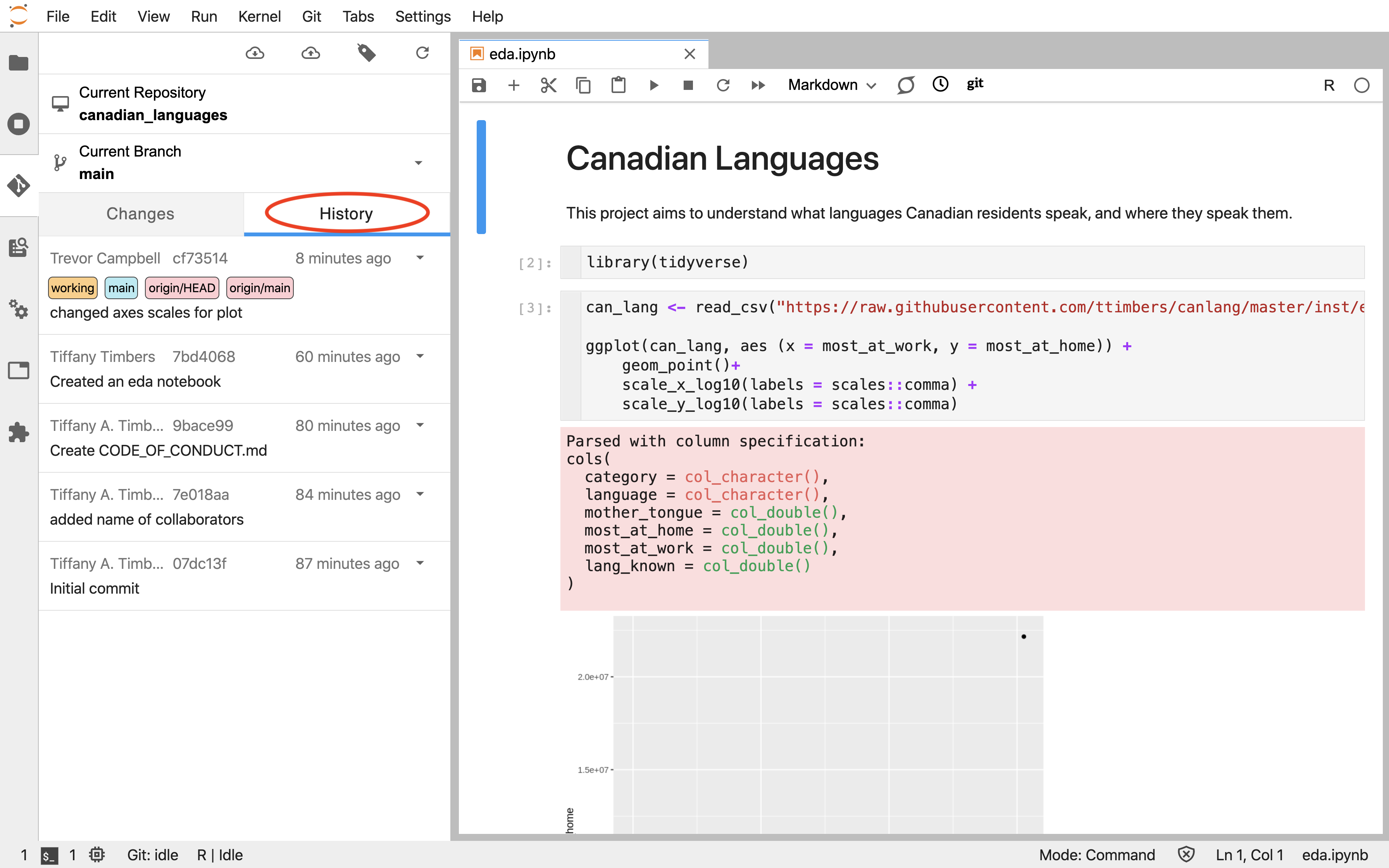Copy the selected cell

point(584,86)
